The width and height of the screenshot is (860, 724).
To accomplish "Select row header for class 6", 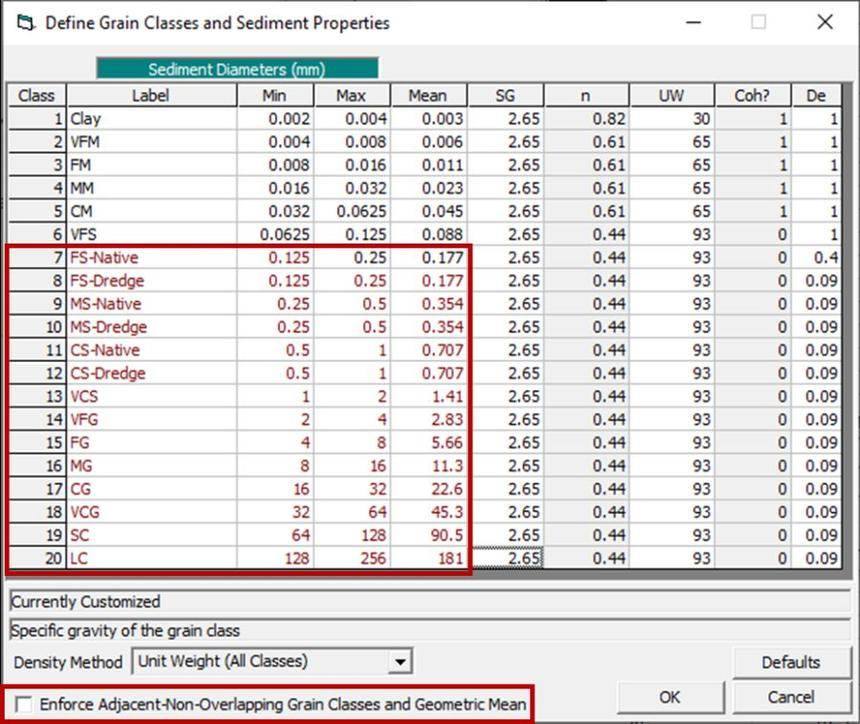I will (x=37, y=235).
